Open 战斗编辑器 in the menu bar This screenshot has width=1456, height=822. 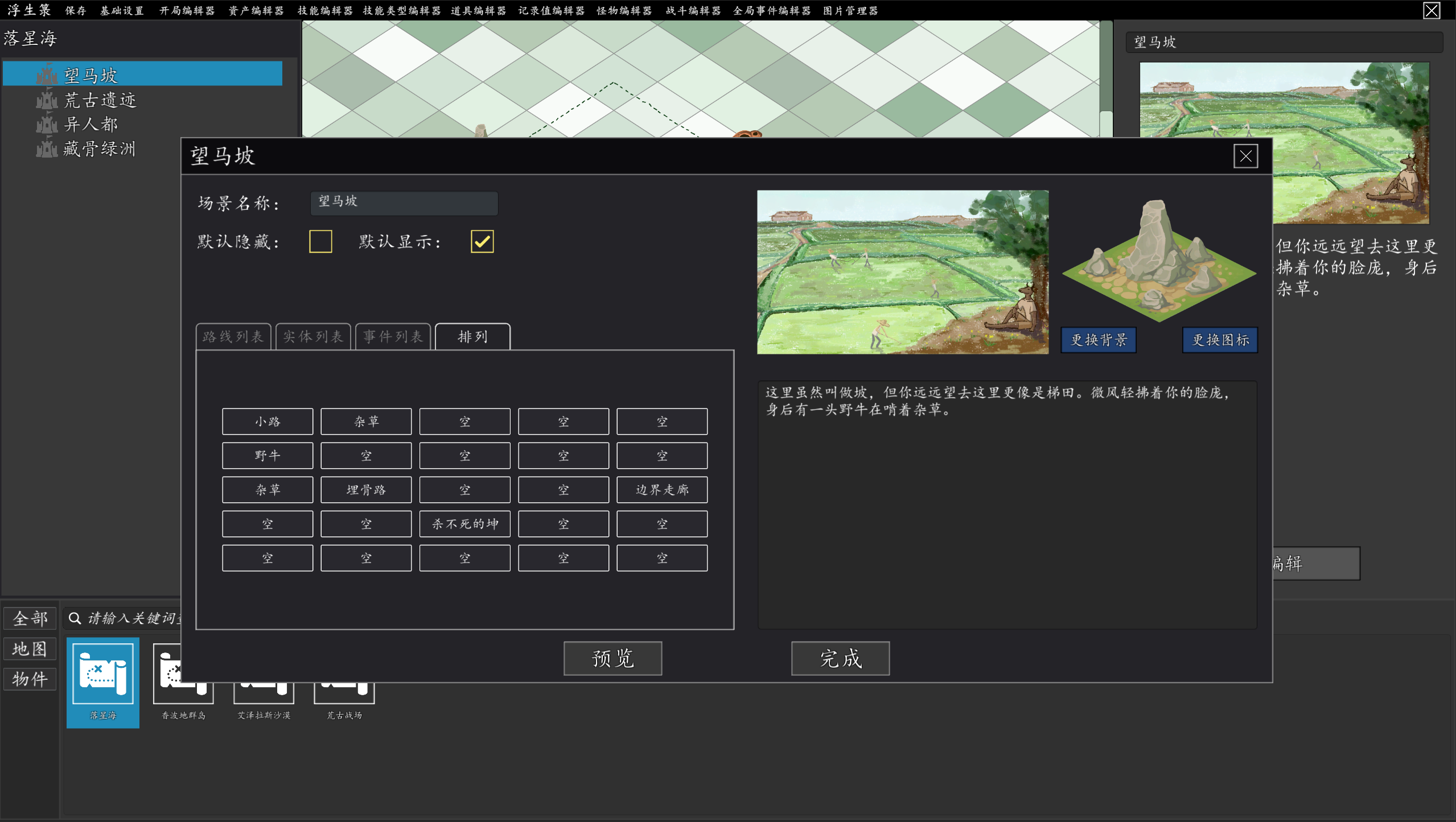(x=693, y=11)
